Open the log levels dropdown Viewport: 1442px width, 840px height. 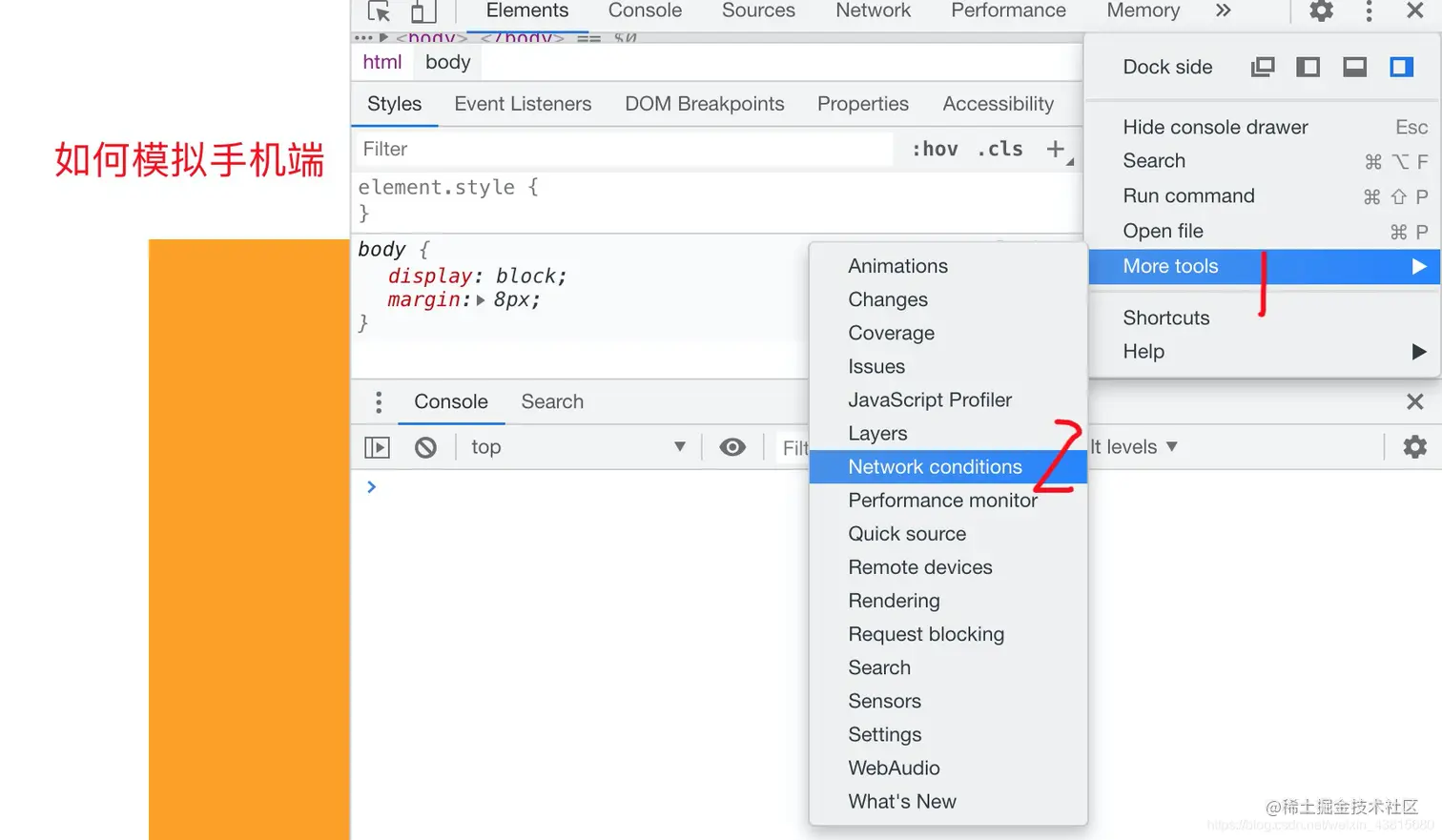point(1134,447)
